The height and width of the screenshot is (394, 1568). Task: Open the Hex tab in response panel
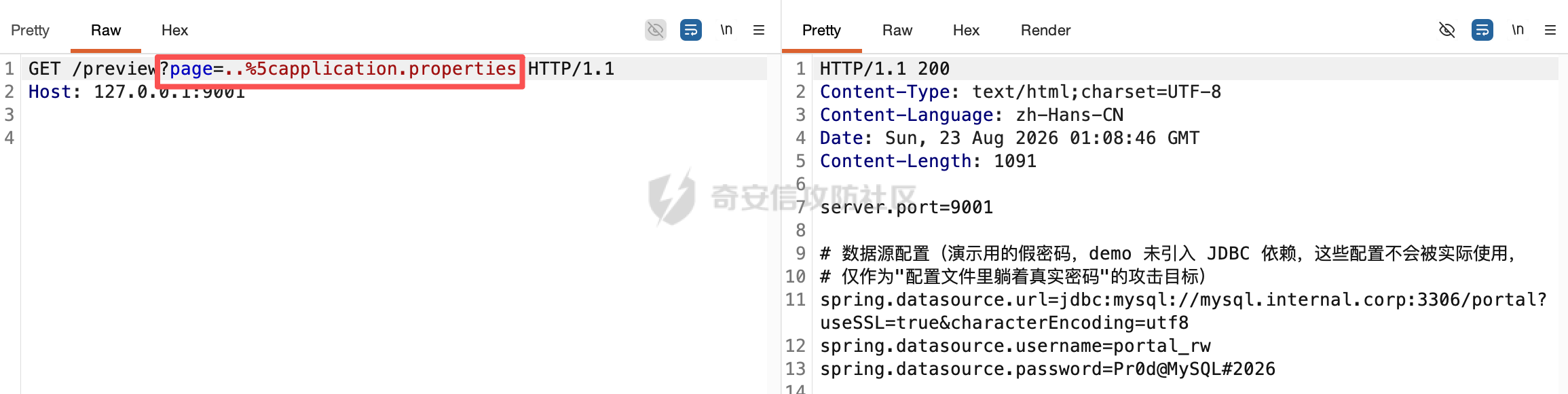coord(966,30)
